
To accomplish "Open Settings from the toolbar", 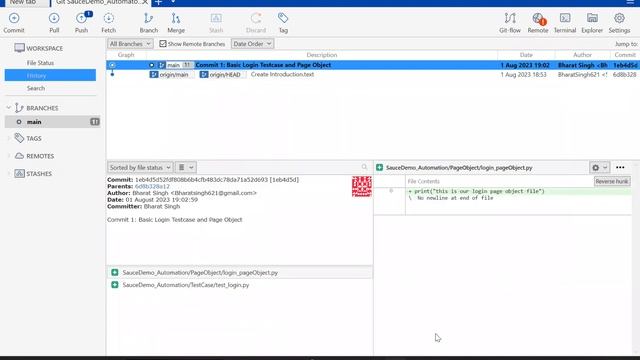I will 619,23.
